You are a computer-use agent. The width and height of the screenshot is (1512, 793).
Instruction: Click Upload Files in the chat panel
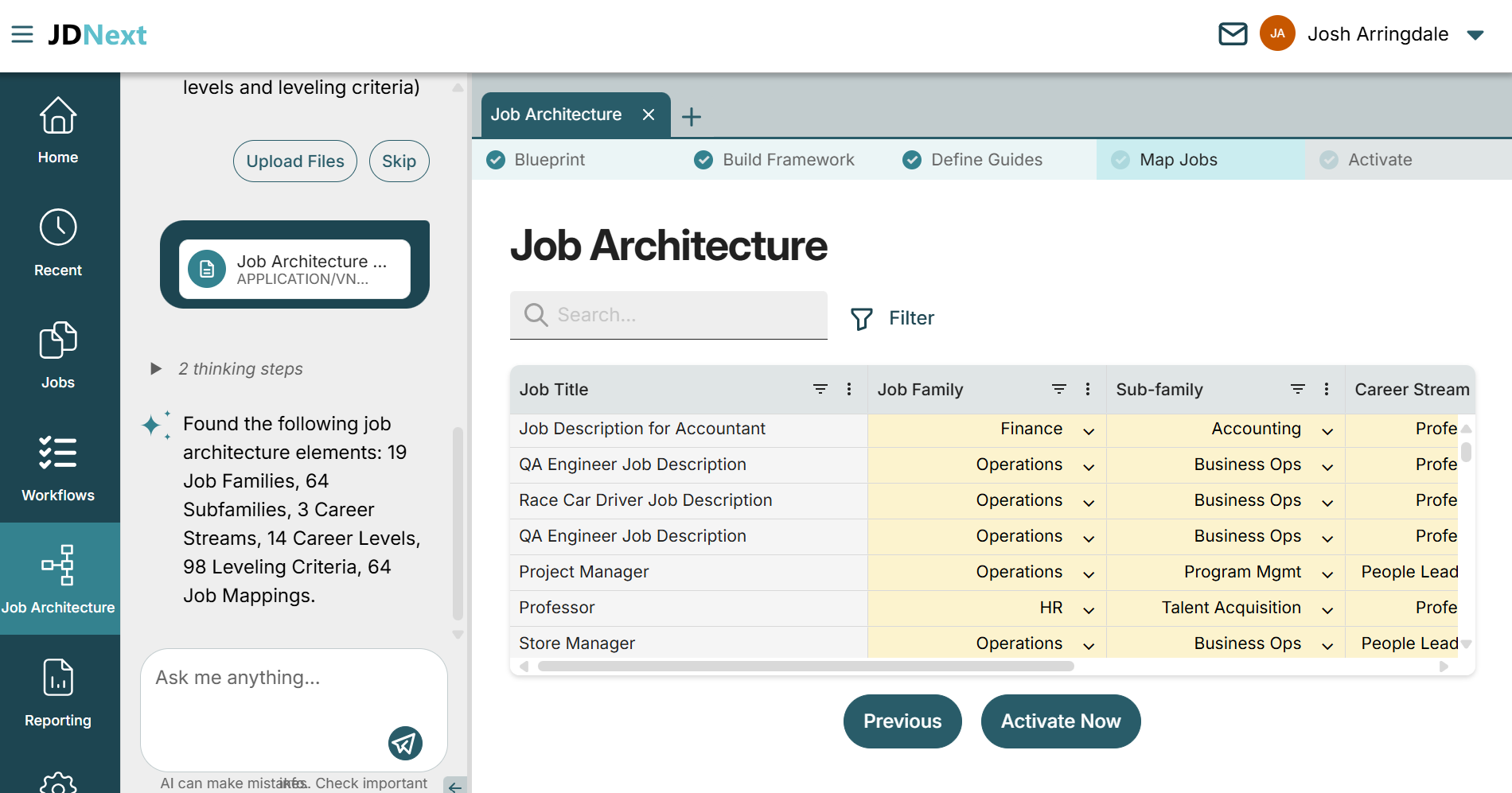tap(294, 161)
